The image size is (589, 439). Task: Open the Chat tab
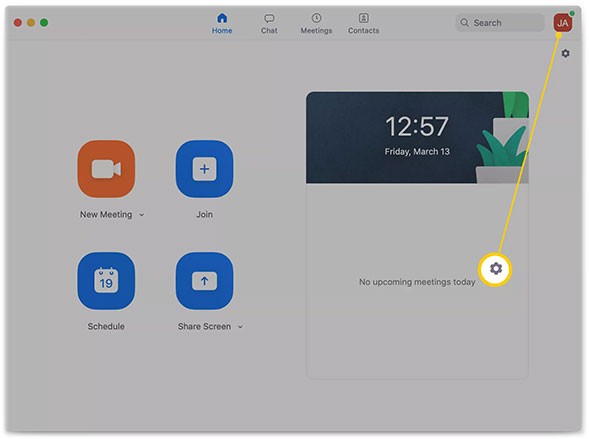(269, 24)
